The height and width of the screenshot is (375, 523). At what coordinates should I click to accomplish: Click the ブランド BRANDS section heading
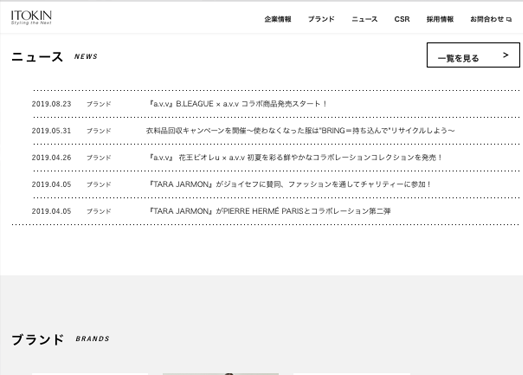click(x=60, y=339)
